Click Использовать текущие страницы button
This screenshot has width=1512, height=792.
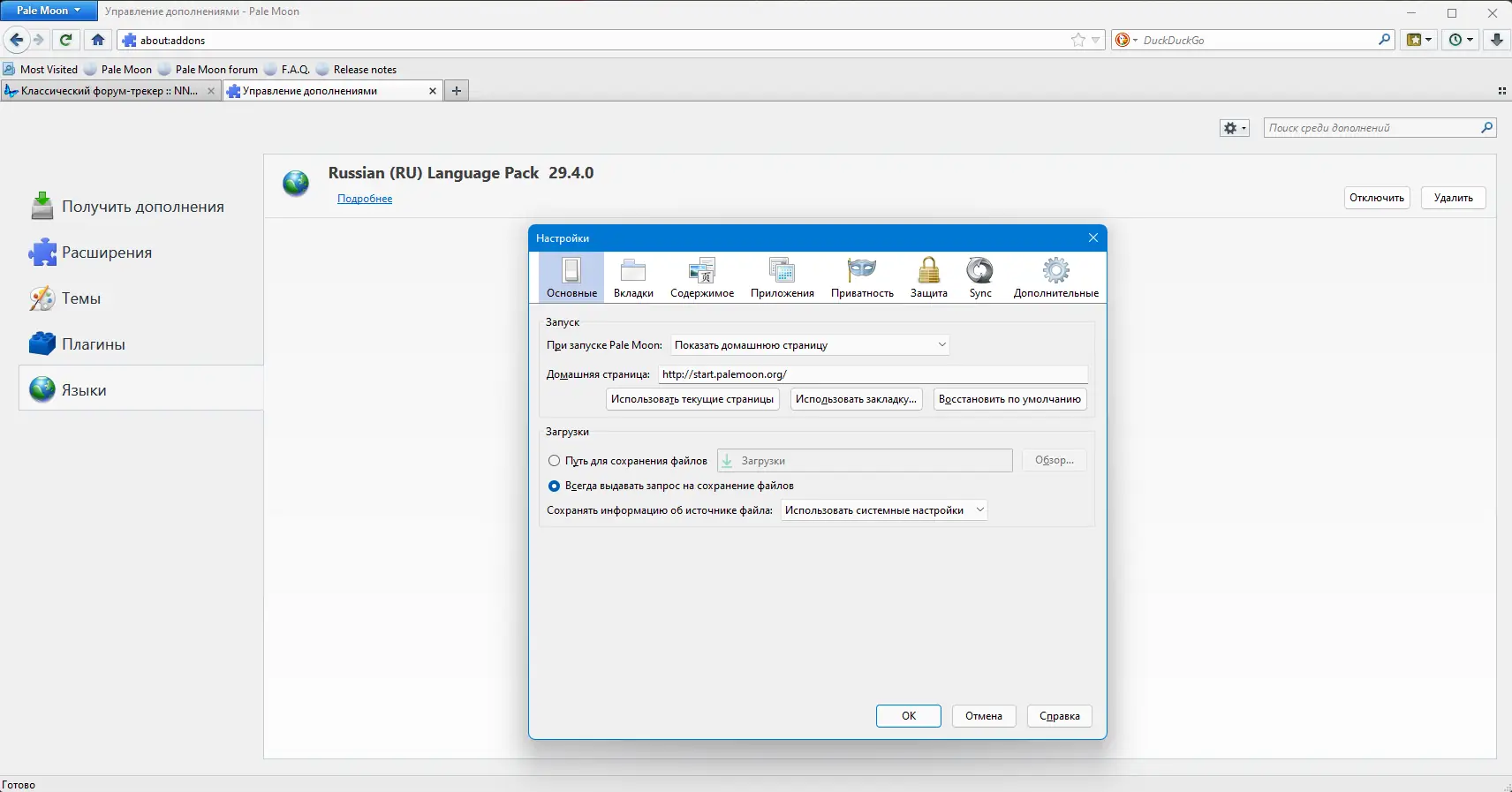(692, 399)
